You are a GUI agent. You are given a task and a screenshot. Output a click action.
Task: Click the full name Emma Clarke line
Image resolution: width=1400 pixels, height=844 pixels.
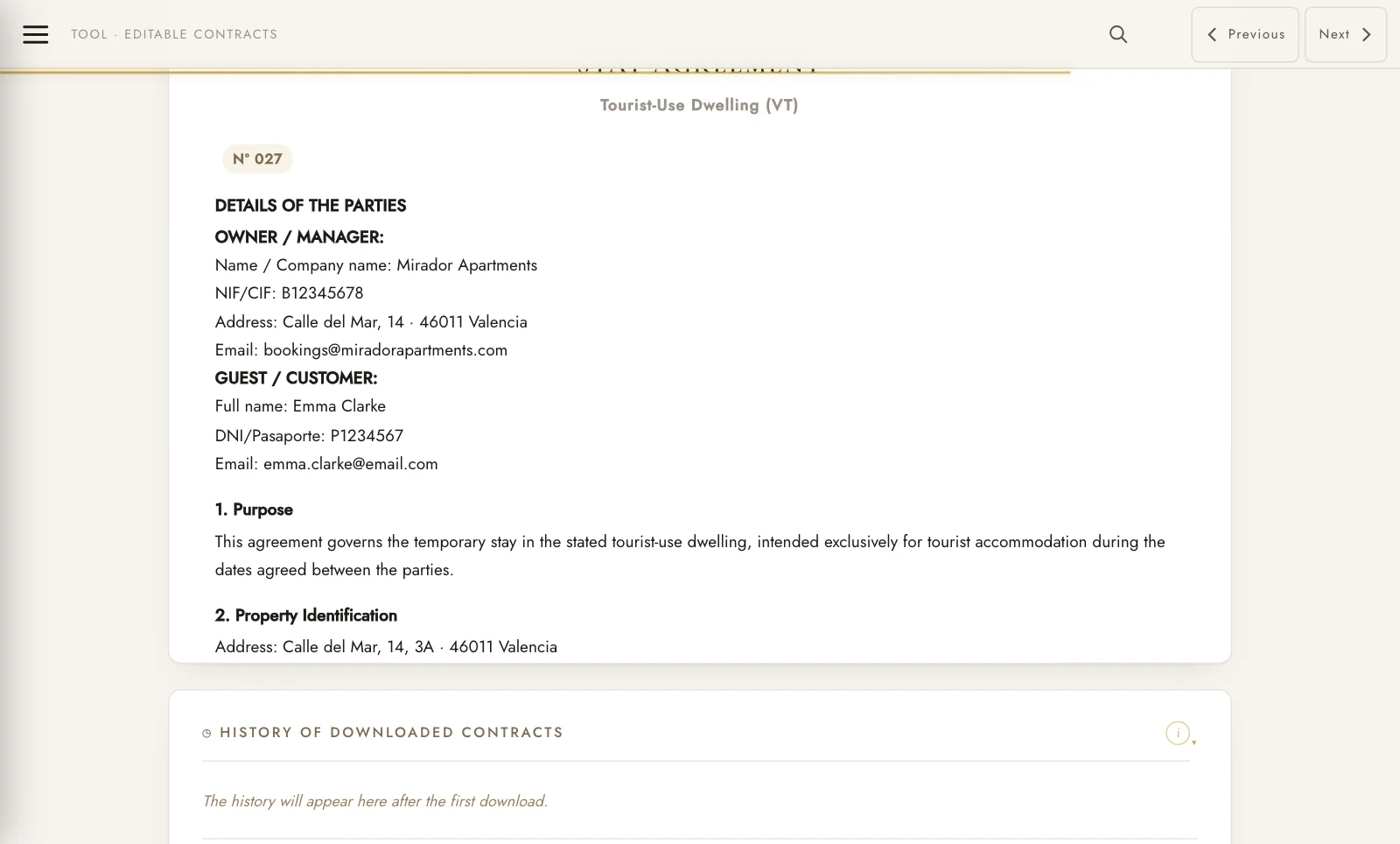[300, 406]
